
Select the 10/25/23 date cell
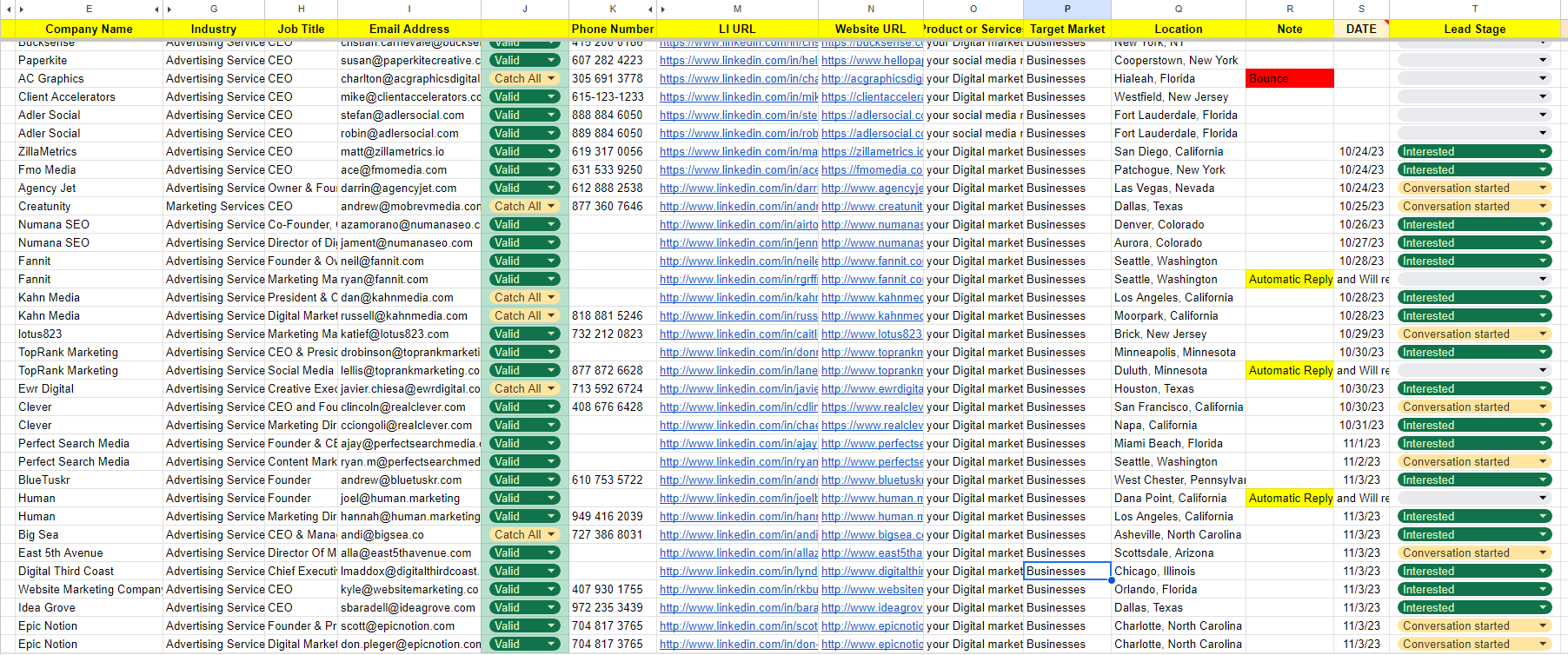point(1361,206)
